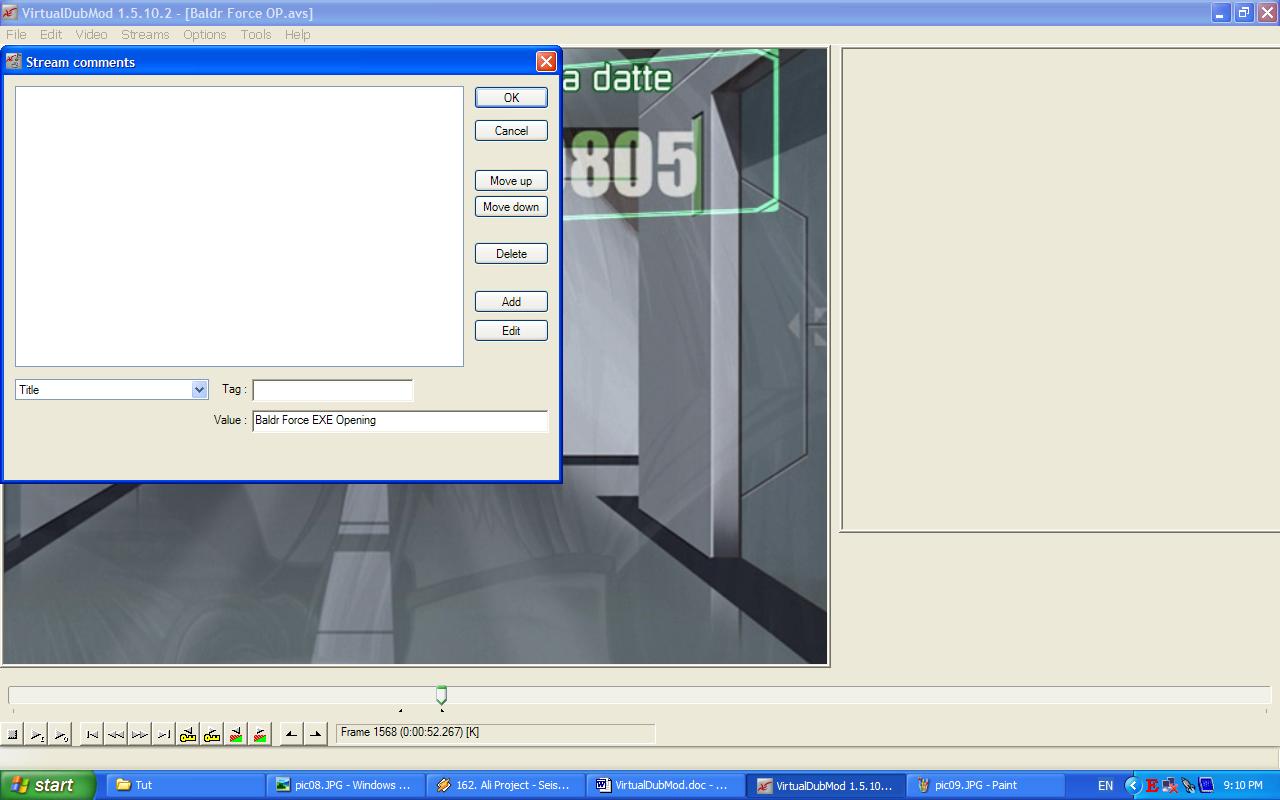Screen dimensions: 1280x800
Task: Expand hidden system tray icons arrow
Action: (x=1133, y=786)
